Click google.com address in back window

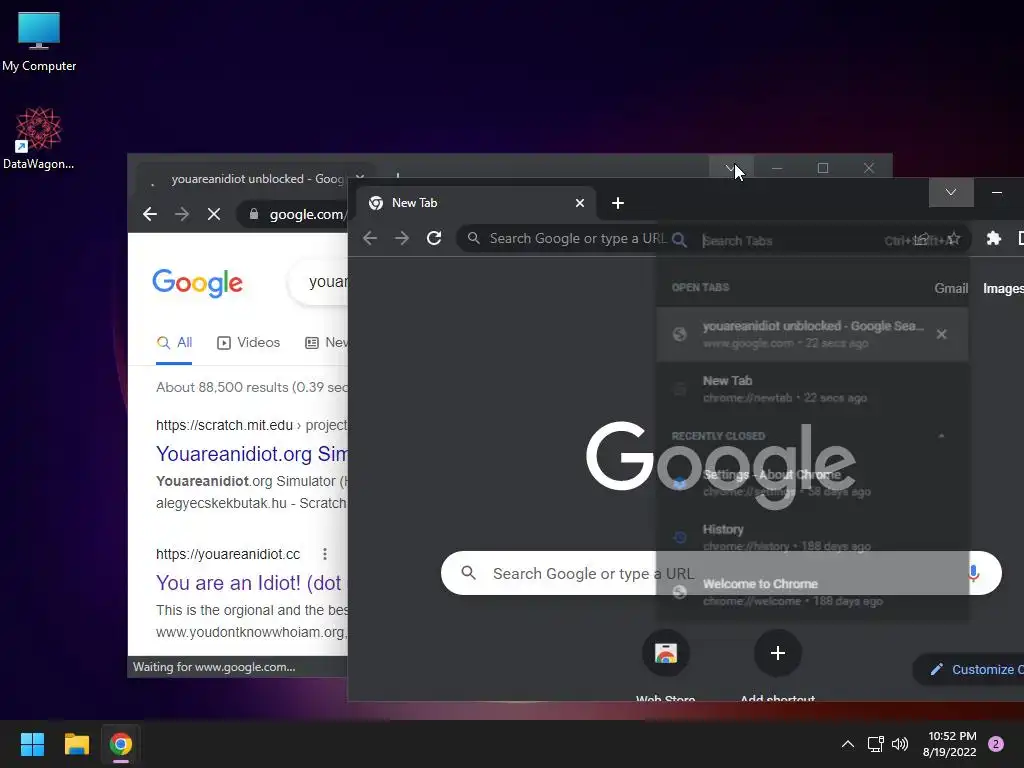point(307,214)
